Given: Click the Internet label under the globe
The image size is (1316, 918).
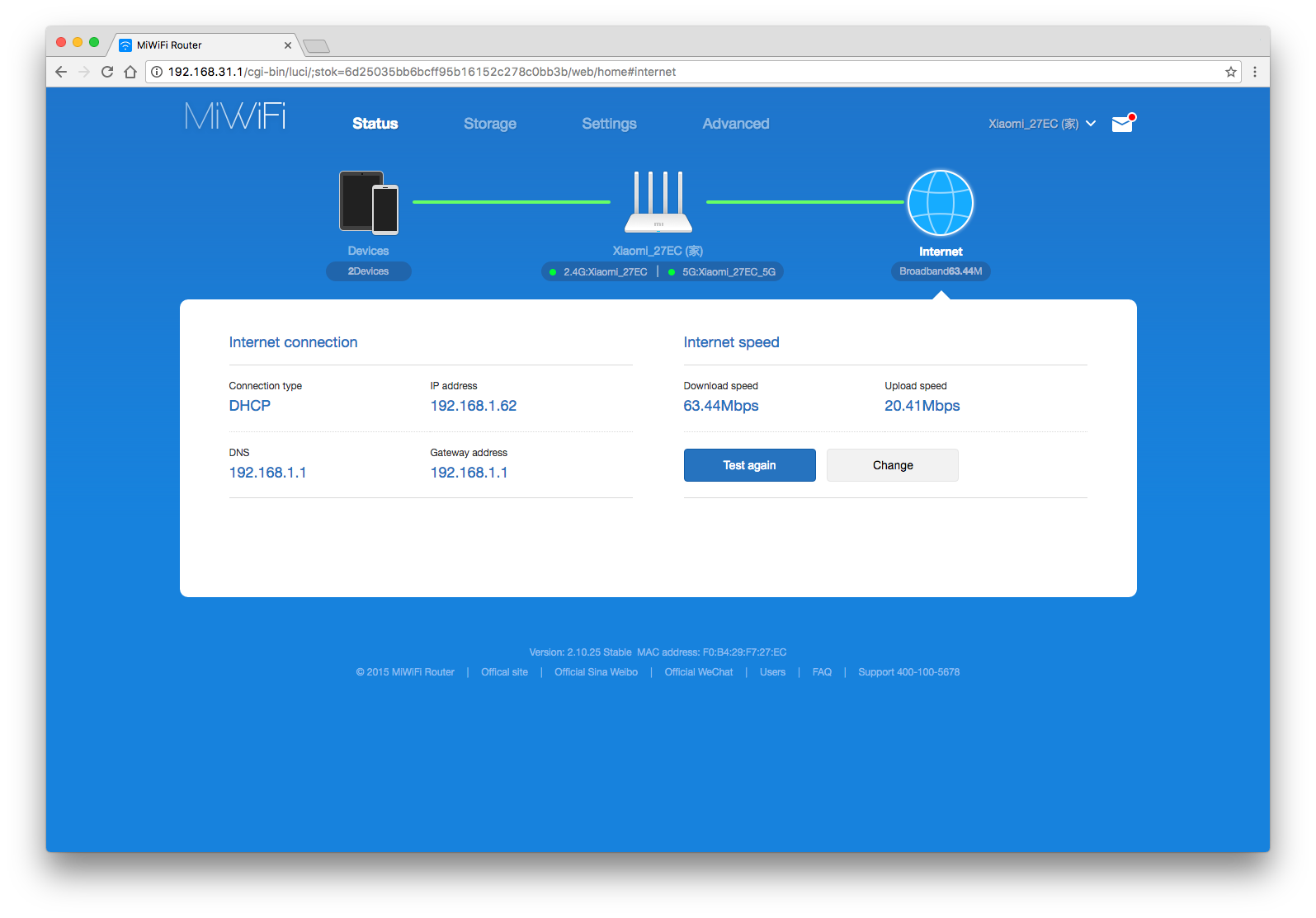Looking at the screenshot, I should pos(941,252).
